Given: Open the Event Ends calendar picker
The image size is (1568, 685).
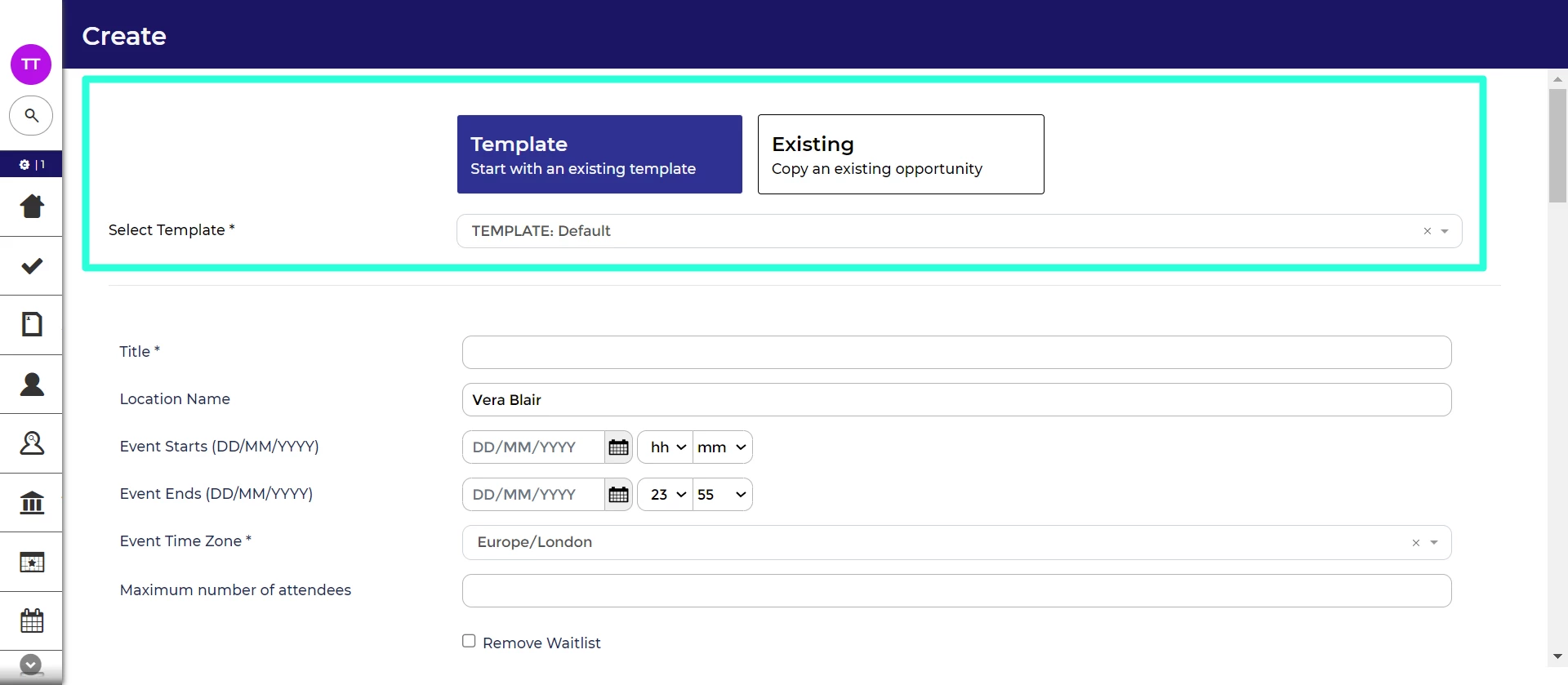Looking at the screenshot, I should click(x=618, y=495).
